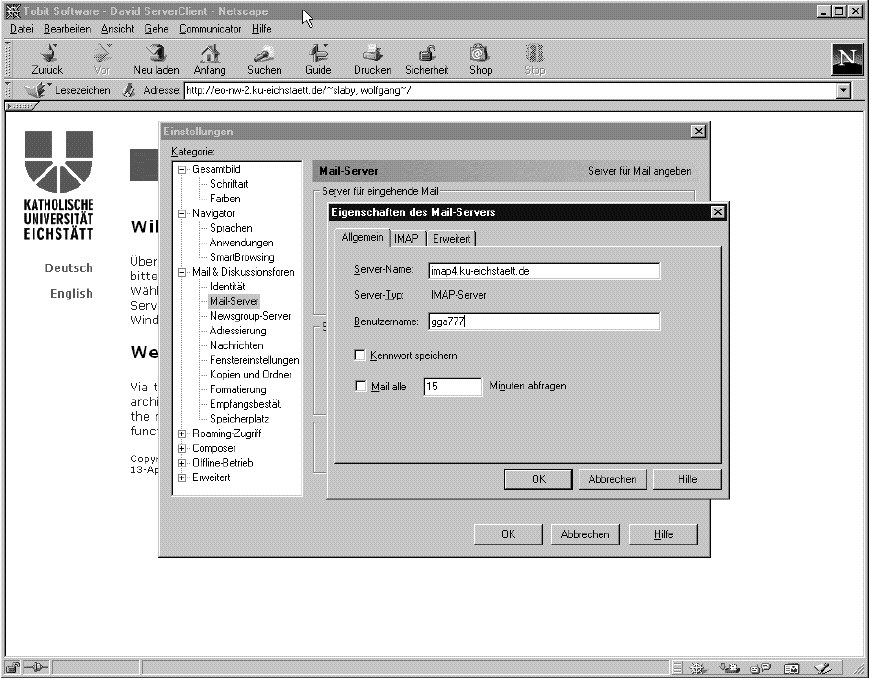Open Discussion groups icon in component bar
This screenshot has width=872, height=680.
coord(761,668)
